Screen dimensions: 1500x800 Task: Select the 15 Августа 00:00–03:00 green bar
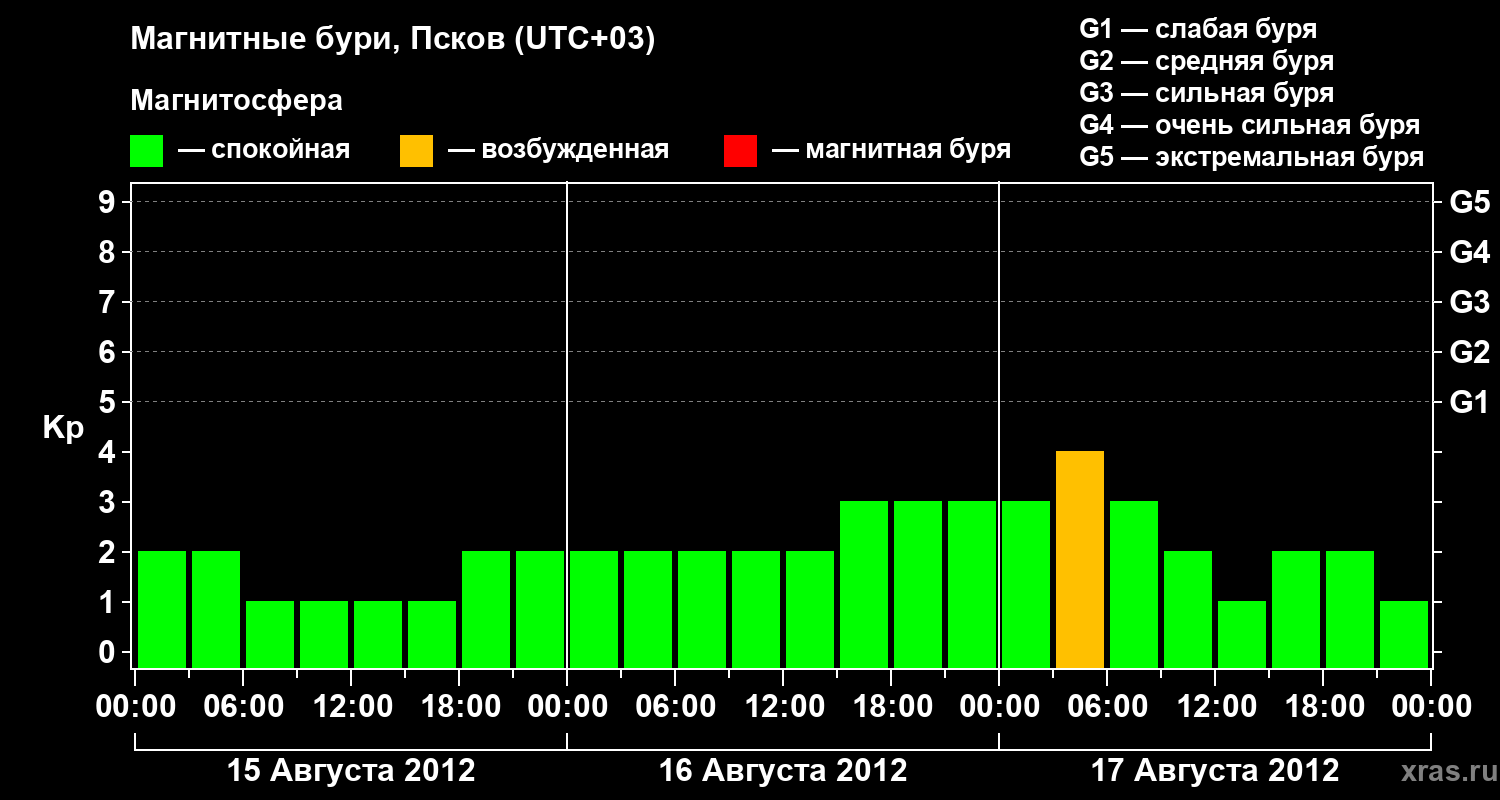pyautogui.click(x=162, y=609)
